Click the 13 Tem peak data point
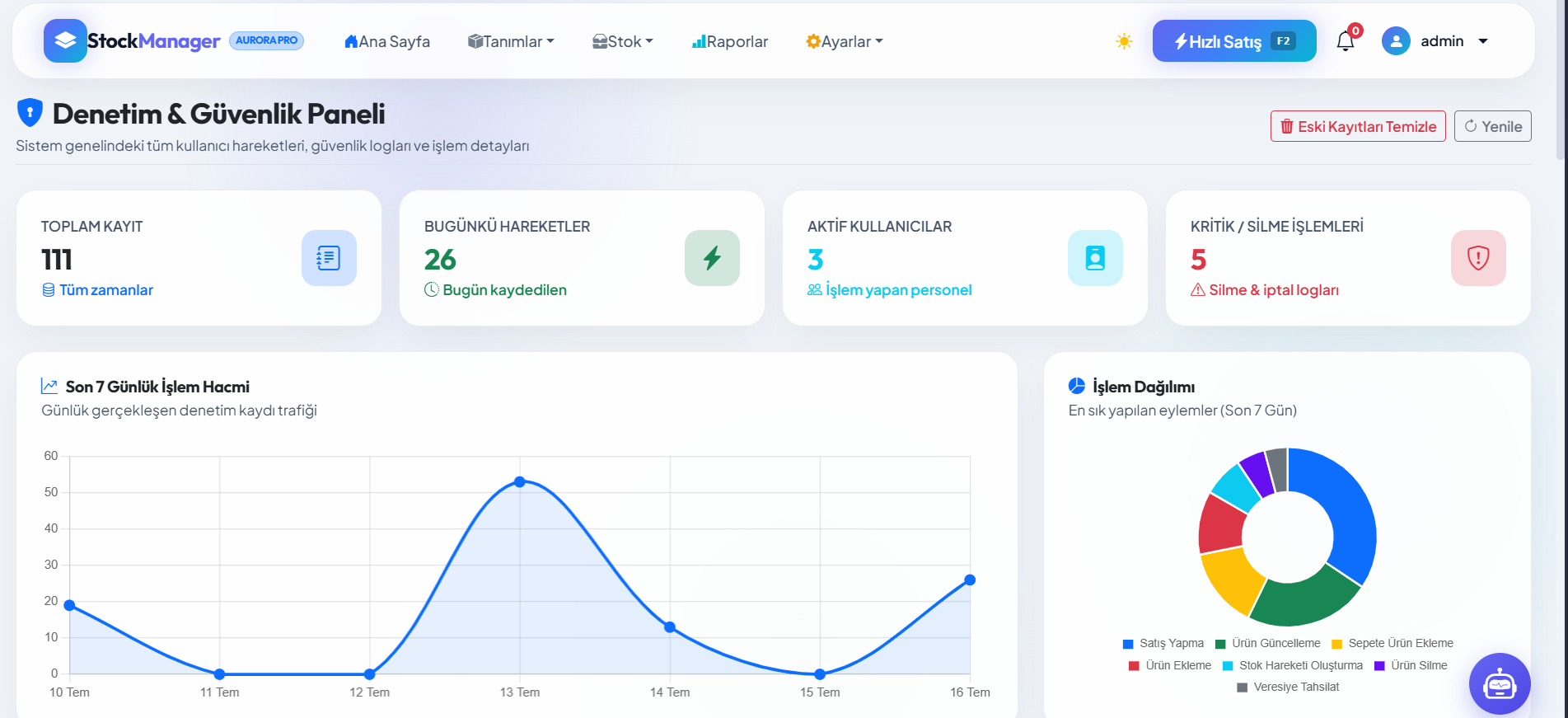 [520, 481]
